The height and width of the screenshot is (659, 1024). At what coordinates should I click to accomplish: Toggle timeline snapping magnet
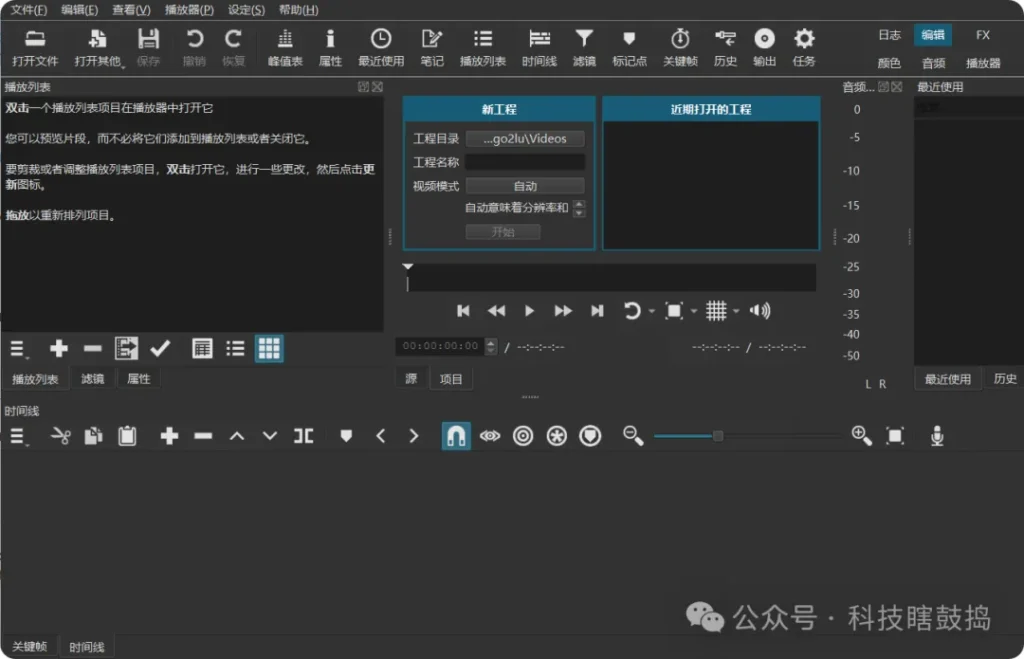point(456,436)
